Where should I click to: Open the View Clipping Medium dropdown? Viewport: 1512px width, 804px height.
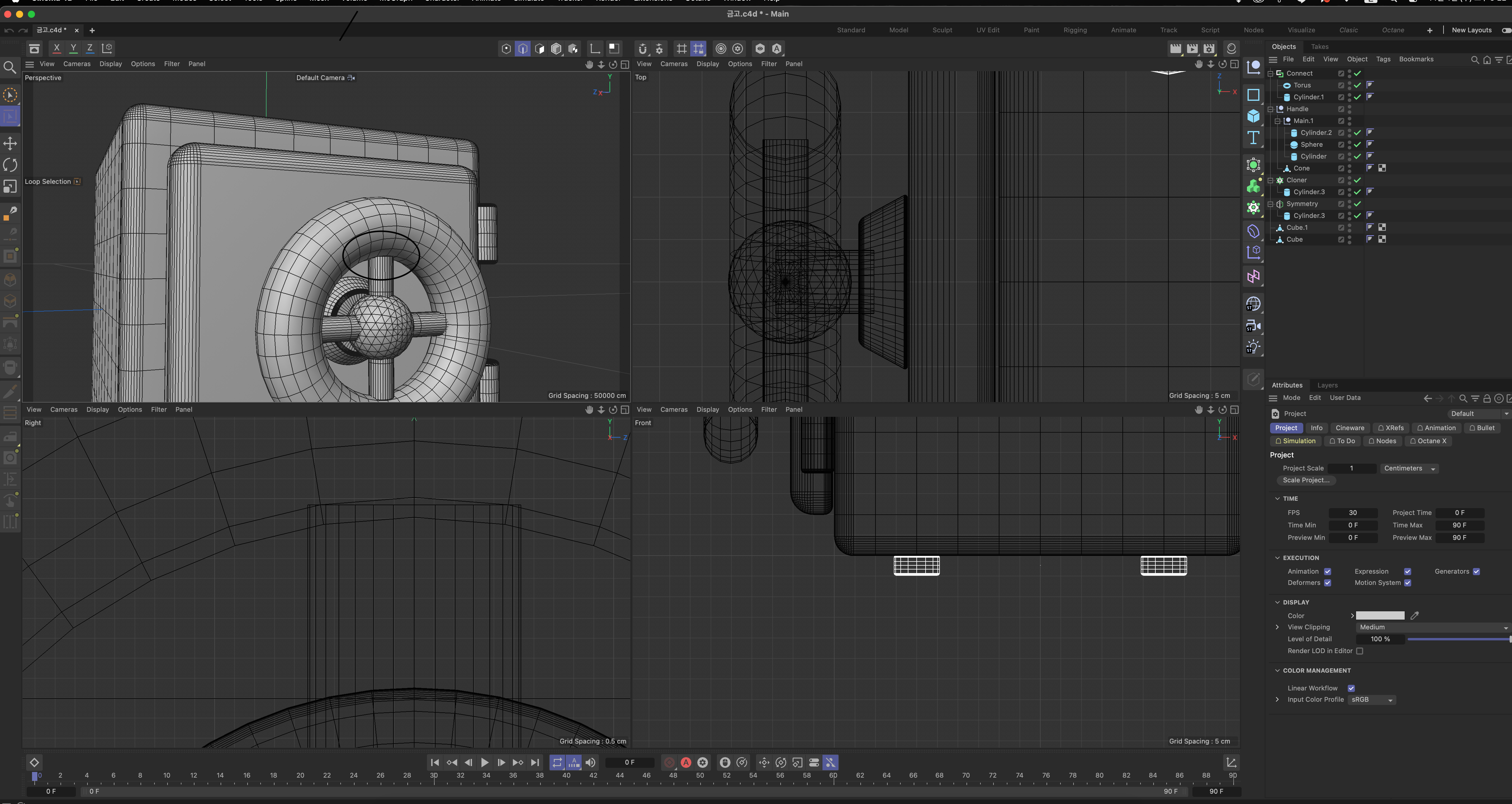pos(1433,627)
